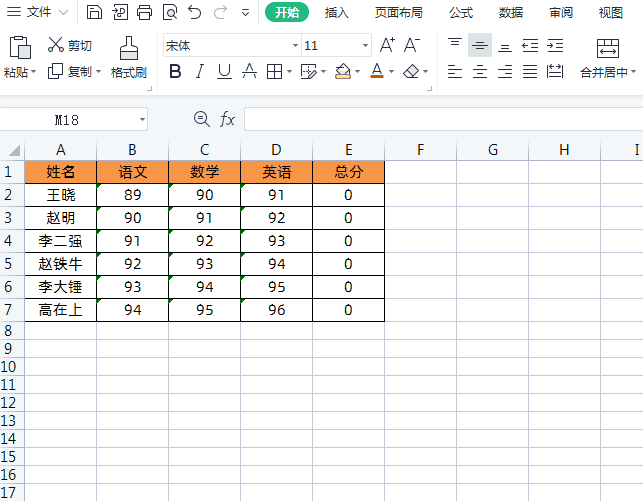Viewport: 643px width, 501px height.
Task: Click the zoom magnifier by formula bar
Action: click(202, 119)
